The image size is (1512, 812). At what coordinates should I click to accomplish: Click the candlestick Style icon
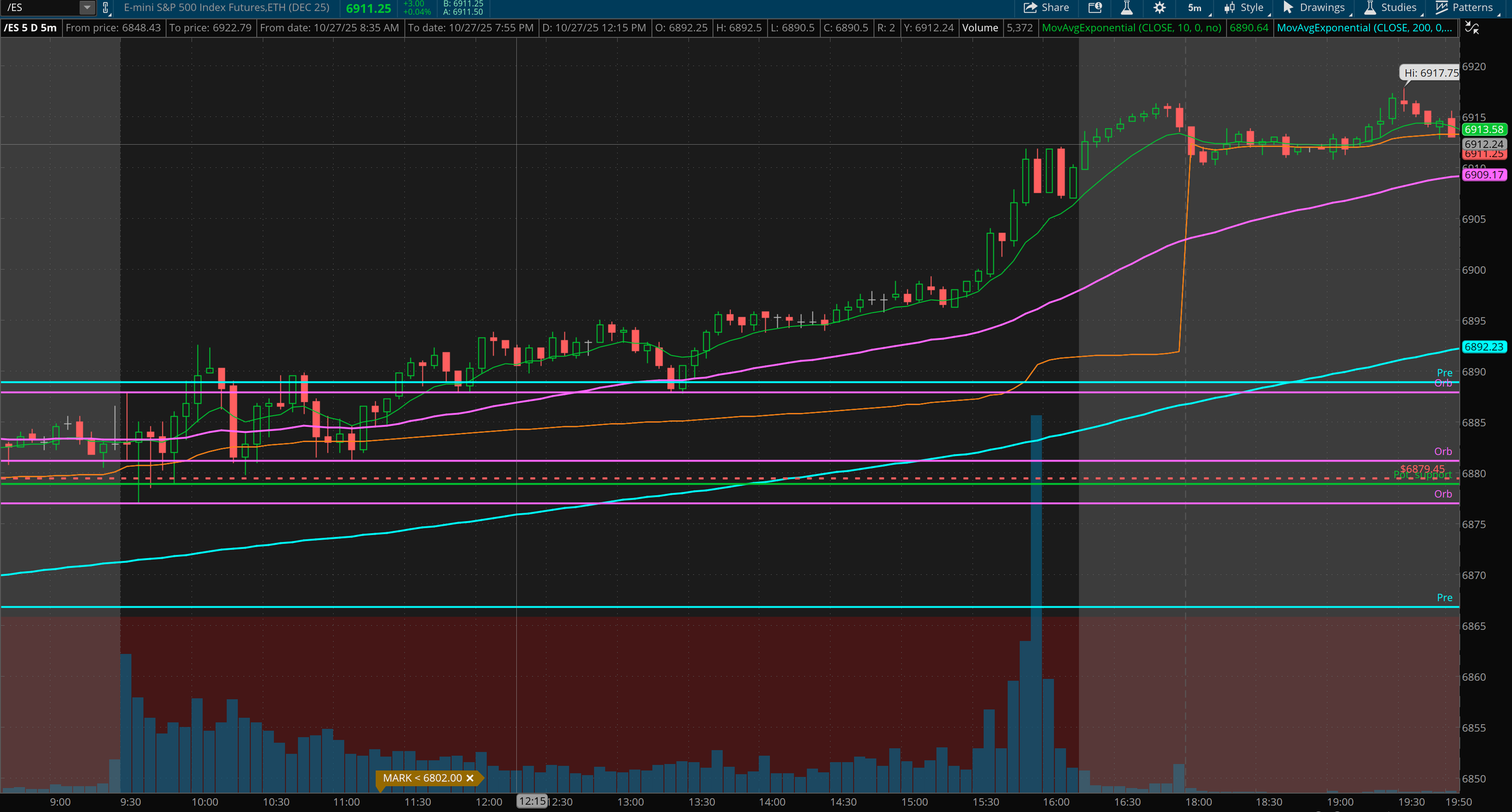click(1230, 8)
